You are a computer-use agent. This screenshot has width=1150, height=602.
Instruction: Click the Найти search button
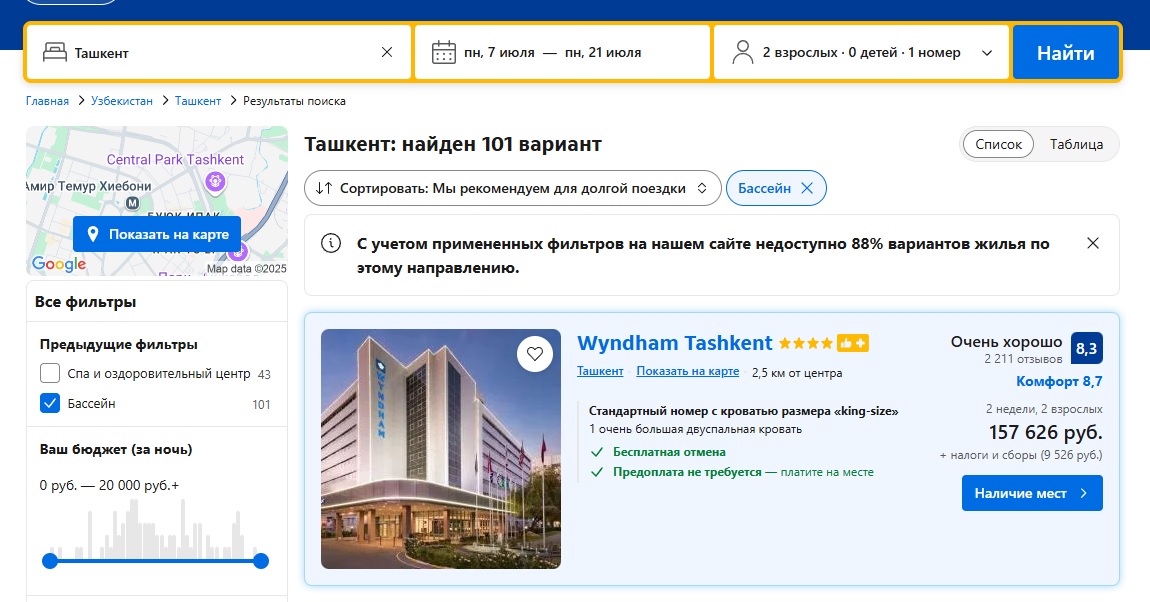pos(1066,52)
